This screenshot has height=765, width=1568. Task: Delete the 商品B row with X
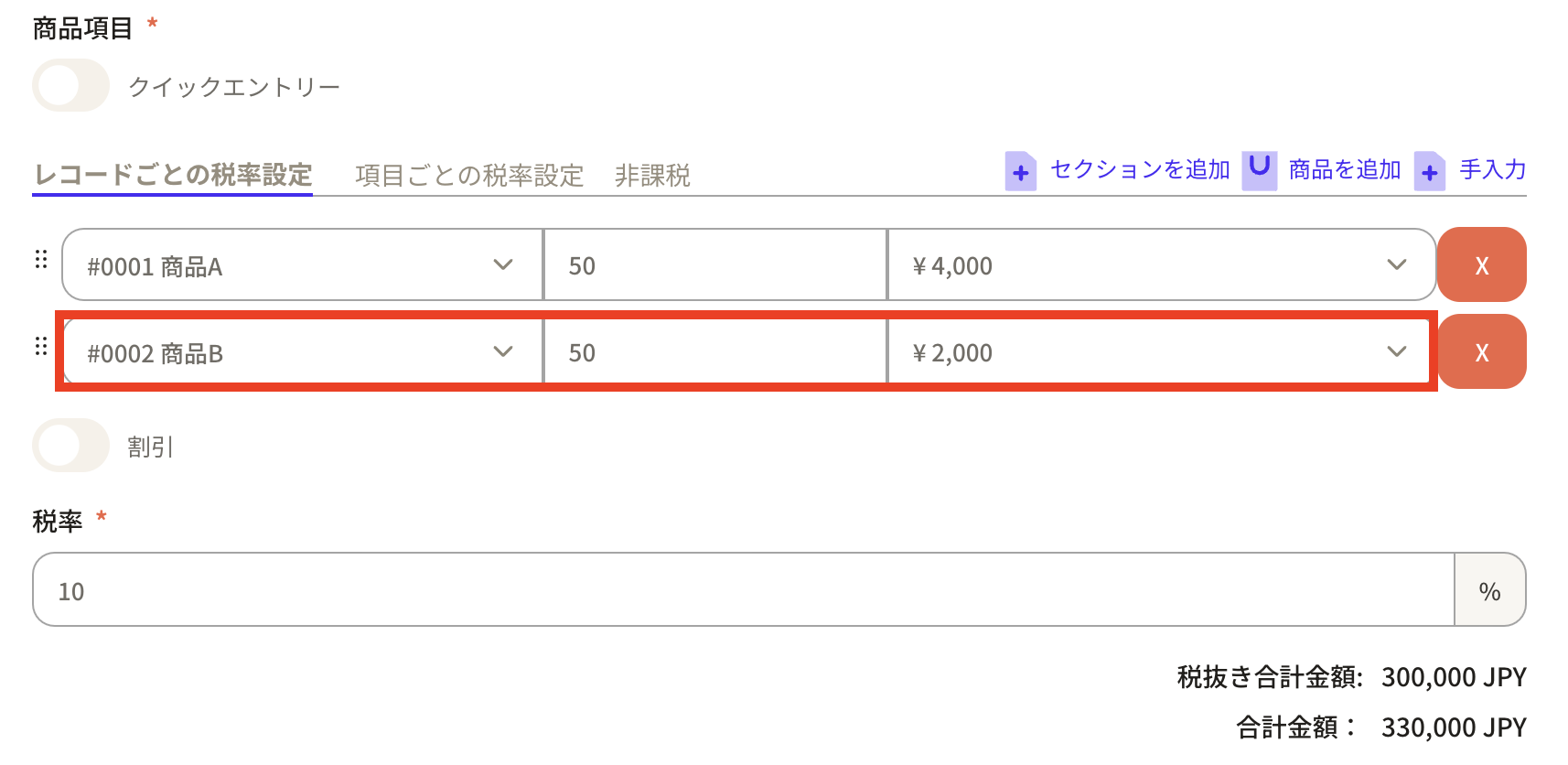(1481, 352)
